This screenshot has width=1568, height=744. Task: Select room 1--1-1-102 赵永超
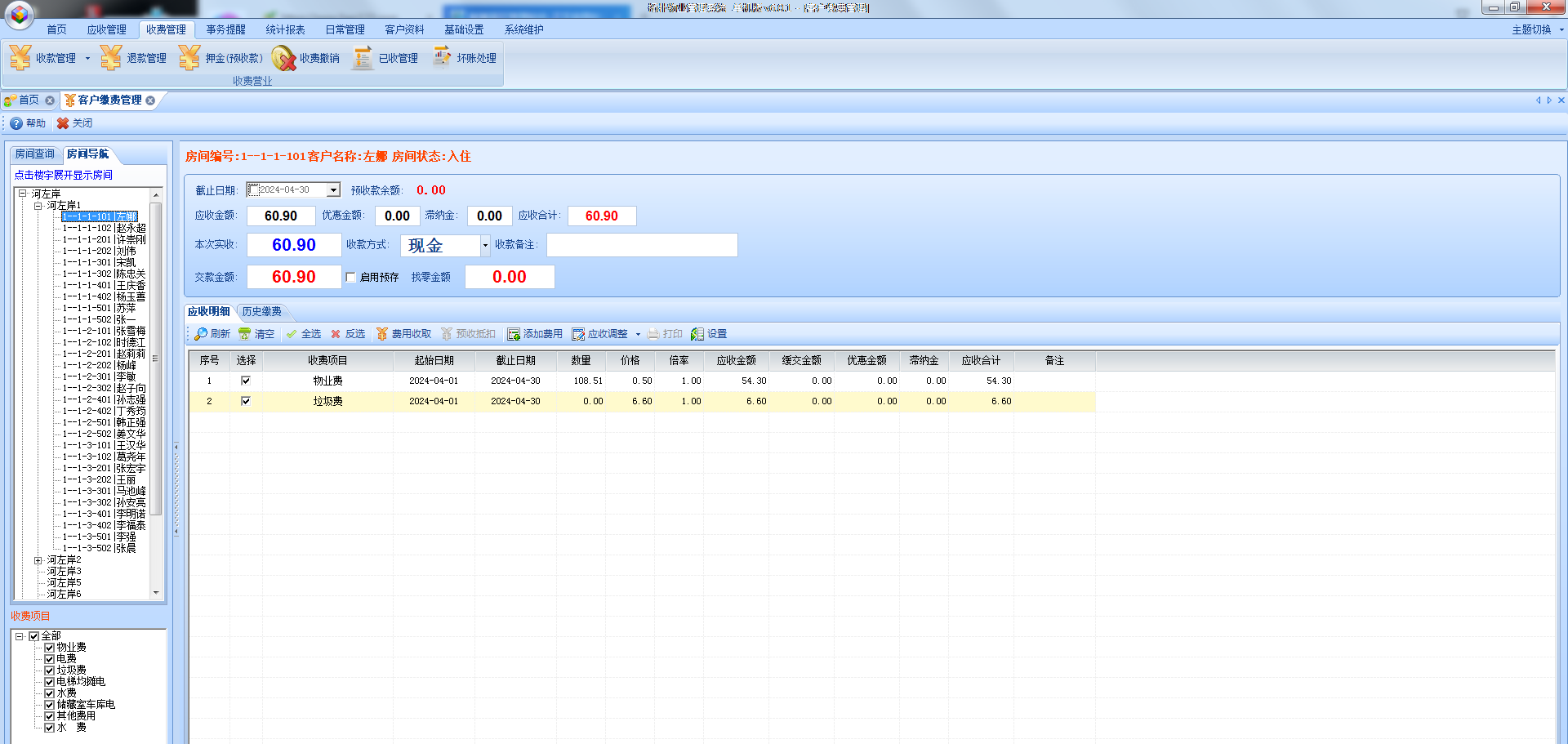[x=104, y=229]
